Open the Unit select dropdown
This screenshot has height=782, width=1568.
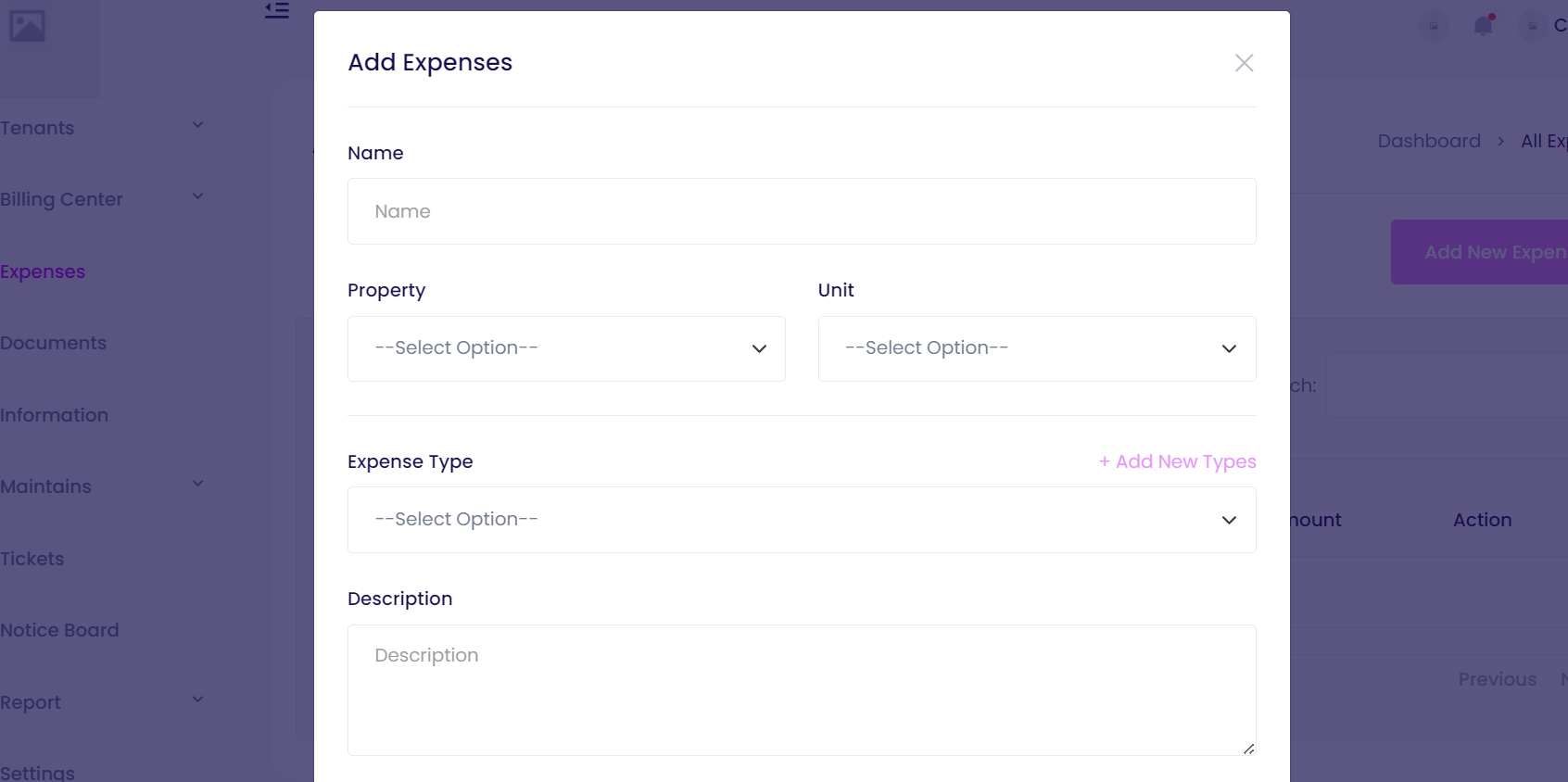[x=1036, y=349]
